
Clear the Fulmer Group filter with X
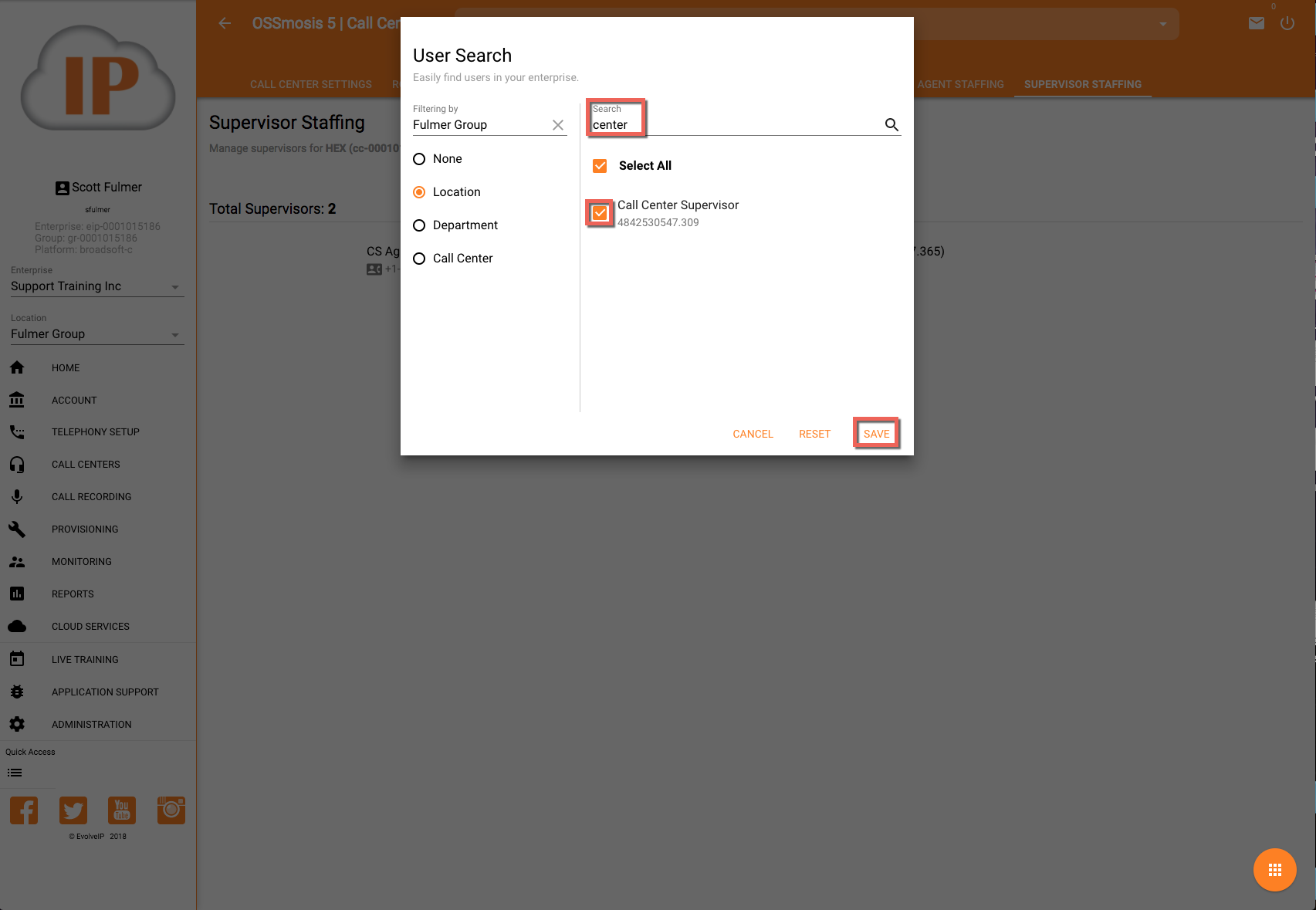(557, 125)
